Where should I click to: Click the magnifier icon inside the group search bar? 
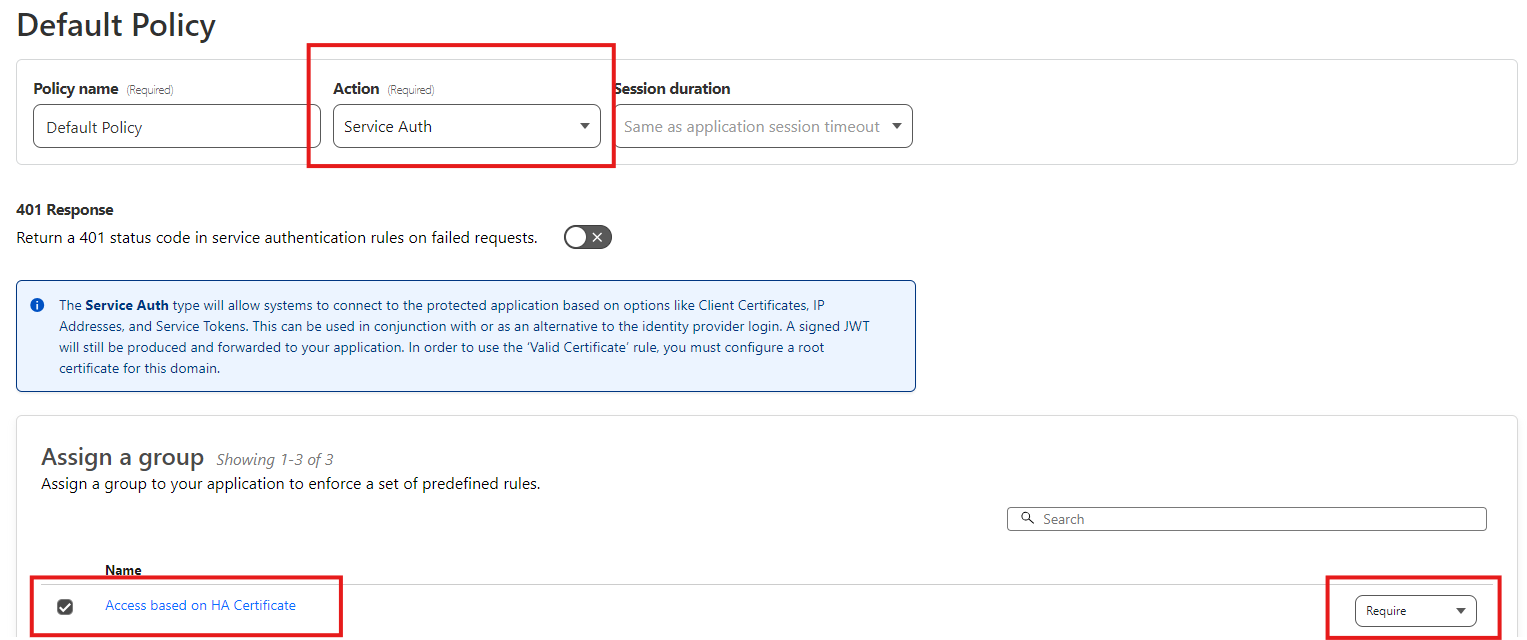point(1028,518)
